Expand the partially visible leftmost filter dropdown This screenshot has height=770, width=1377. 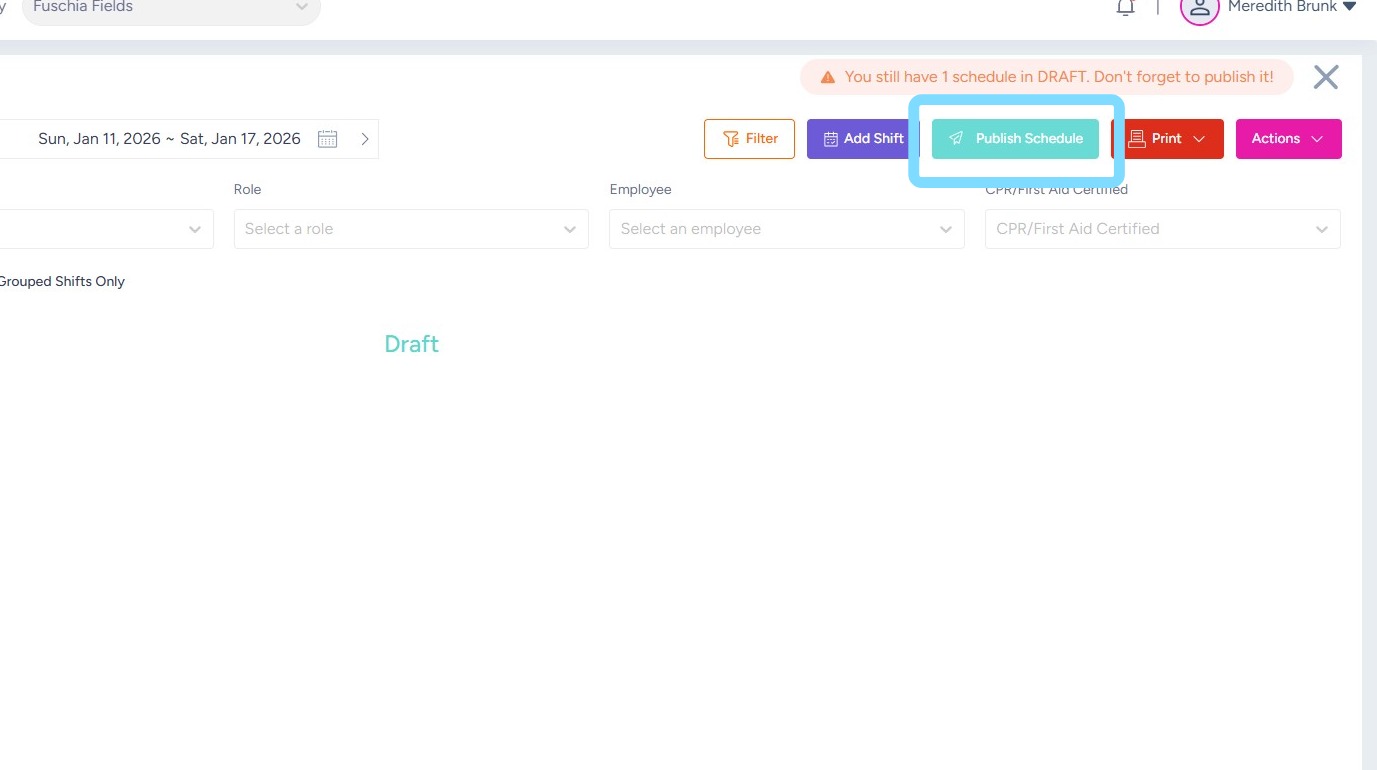point(106,229)
